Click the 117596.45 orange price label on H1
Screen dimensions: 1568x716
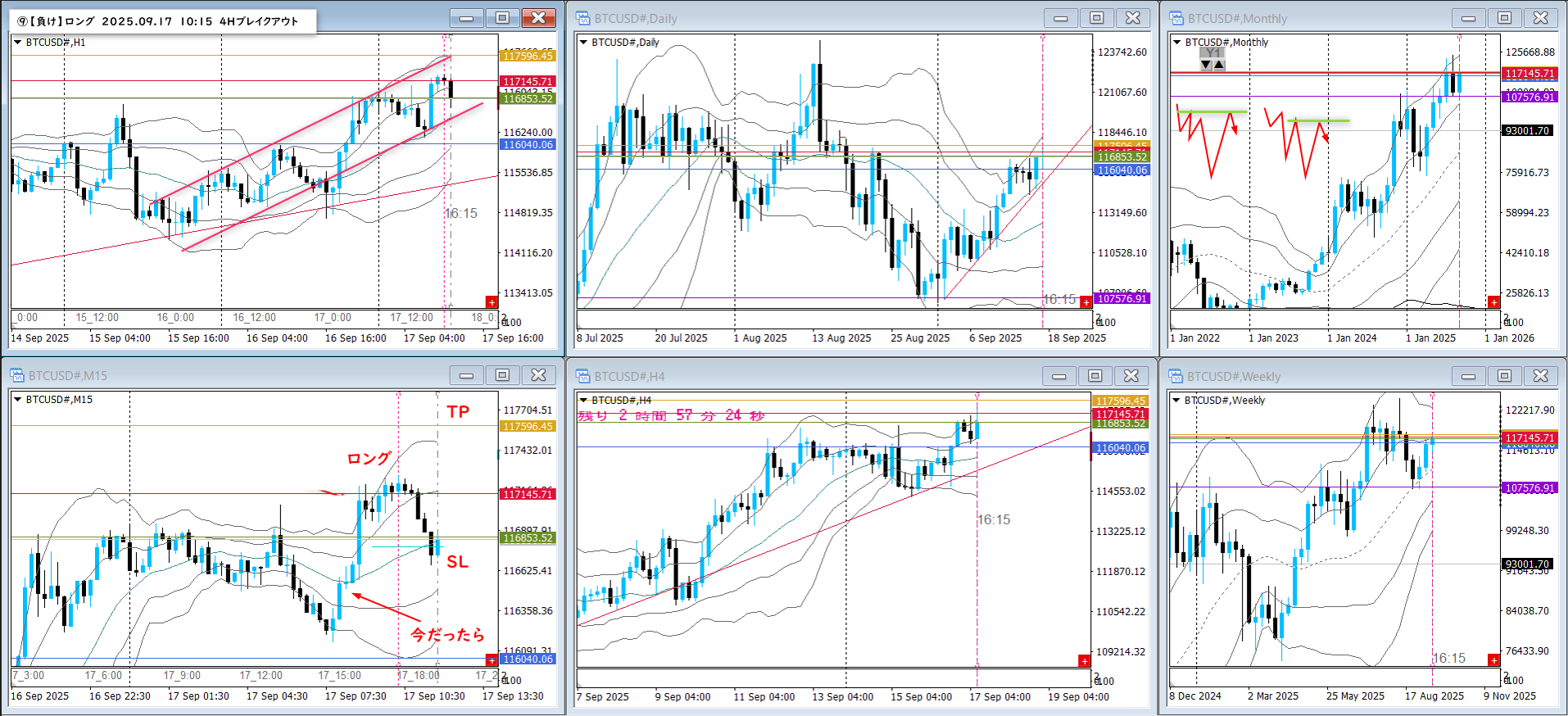pyautogui.click(x=528, y=56)
